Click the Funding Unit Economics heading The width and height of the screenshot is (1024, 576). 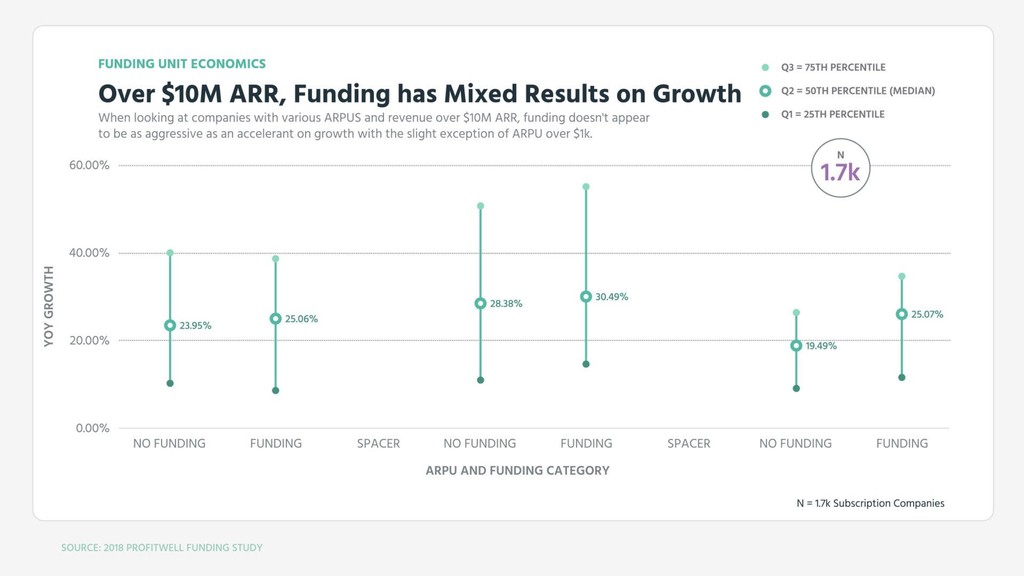pyautogui.click(x=182, y=64)
